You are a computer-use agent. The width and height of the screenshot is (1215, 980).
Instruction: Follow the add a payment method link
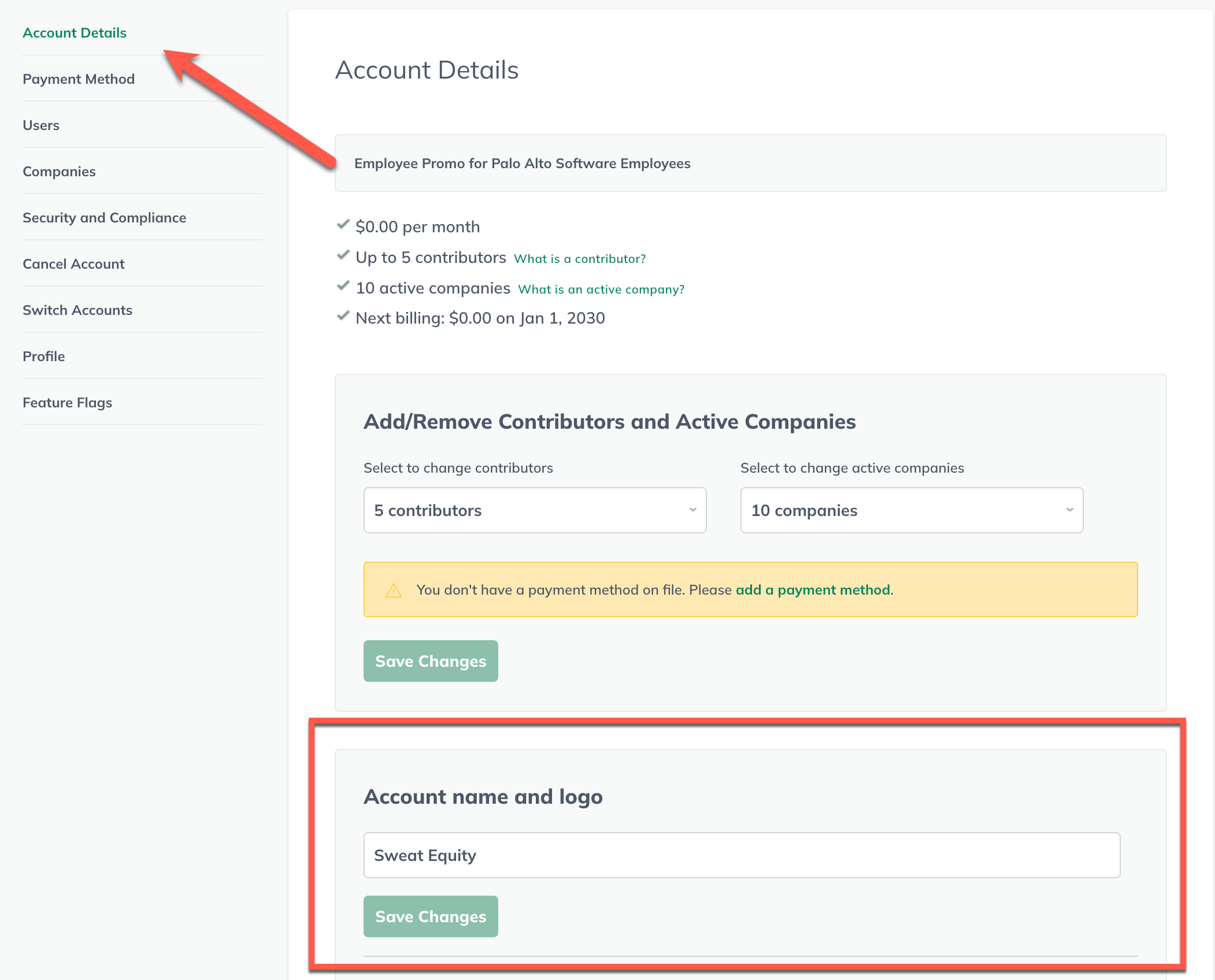pos(812,590)
